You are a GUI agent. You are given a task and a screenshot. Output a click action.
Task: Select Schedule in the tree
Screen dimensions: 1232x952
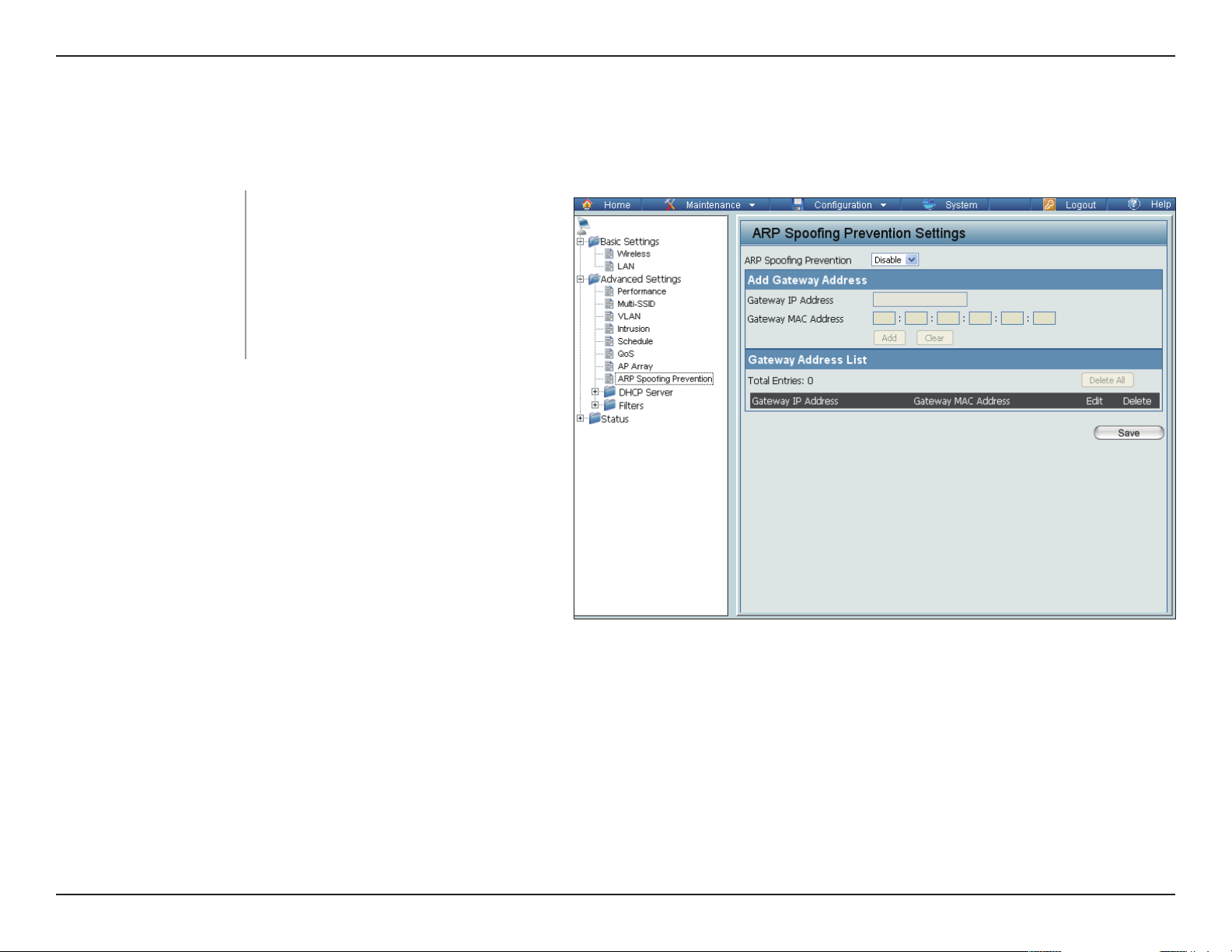[x=635, y=341]
